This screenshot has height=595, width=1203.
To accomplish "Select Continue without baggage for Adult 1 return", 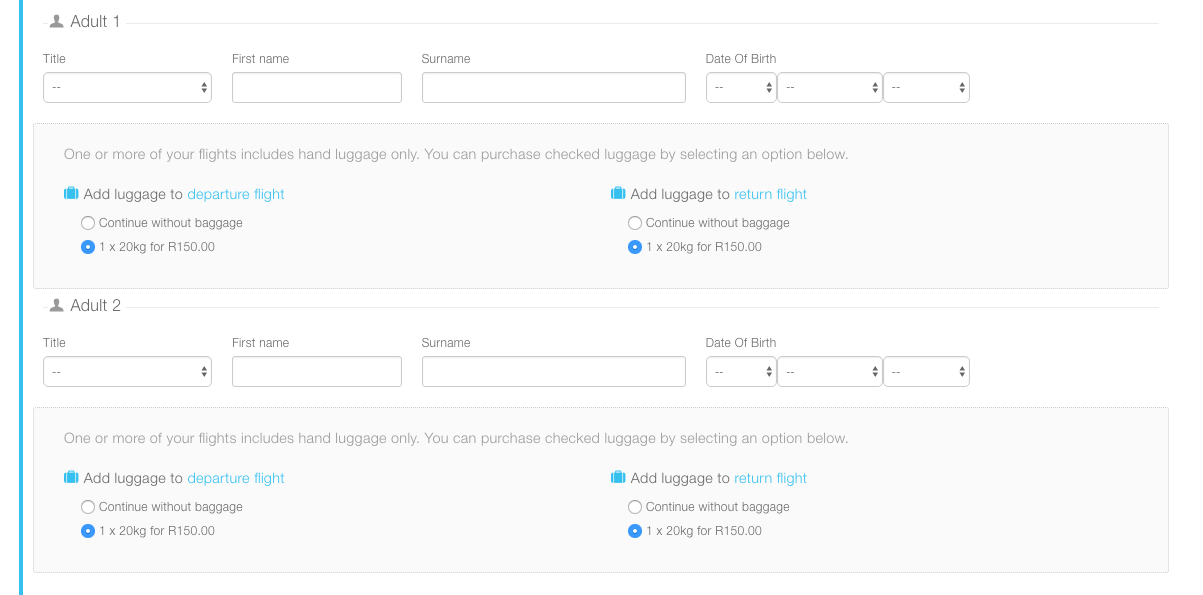I will point(635,223).
